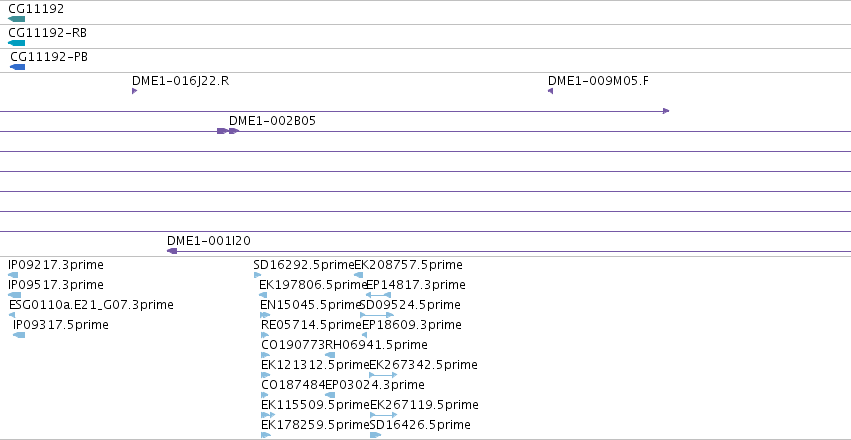Click the EK208757.5prime label
This screenshot has width=851, height=440.
409,265
